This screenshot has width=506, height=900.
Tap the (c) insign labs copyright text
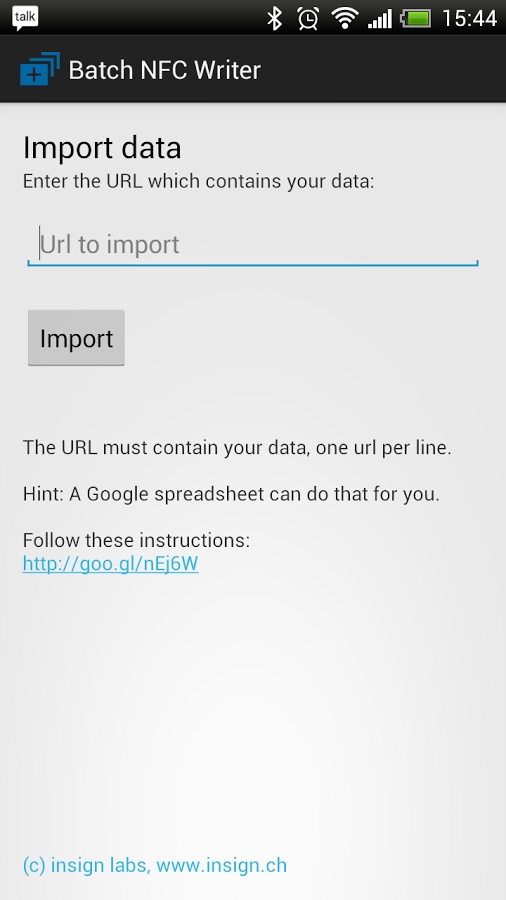[x=87, y=865]
